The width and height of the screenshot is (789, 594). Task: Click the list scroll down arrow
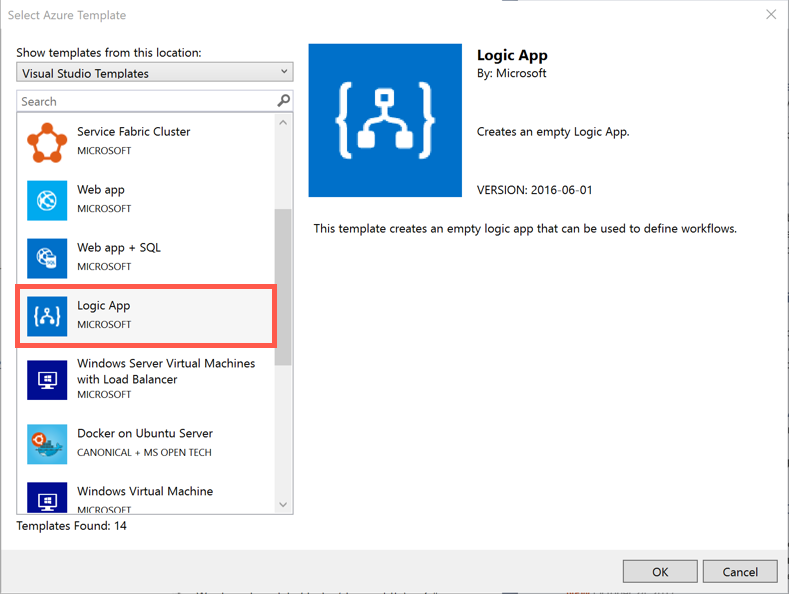point(283,504)
